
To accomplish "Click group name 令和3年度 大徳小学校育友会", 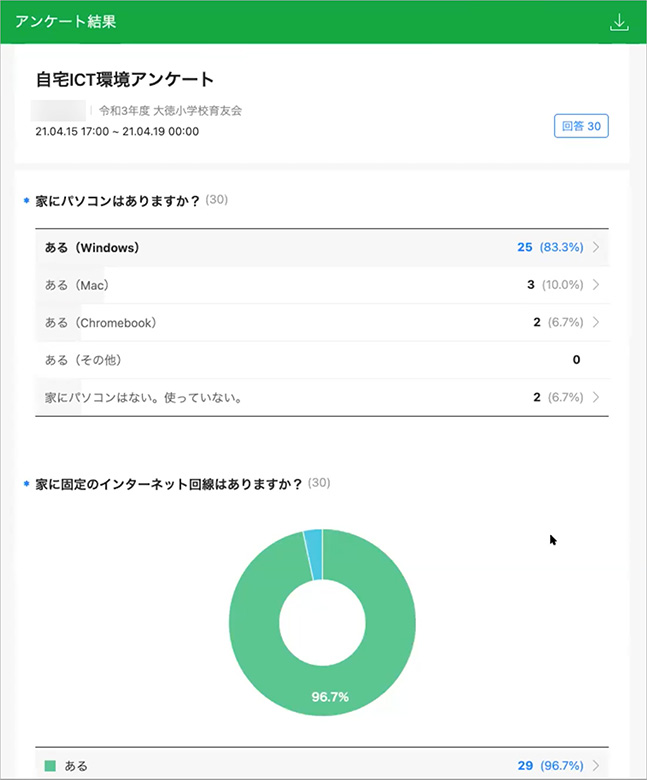I will point(170,111).
